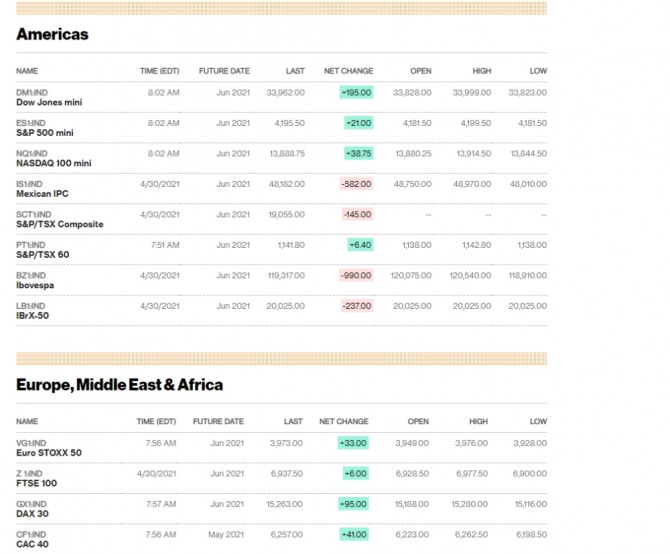Open the NASDAQ 100 mini link
Viewport: 670px width, 554px height.
[x=54, y=163]
